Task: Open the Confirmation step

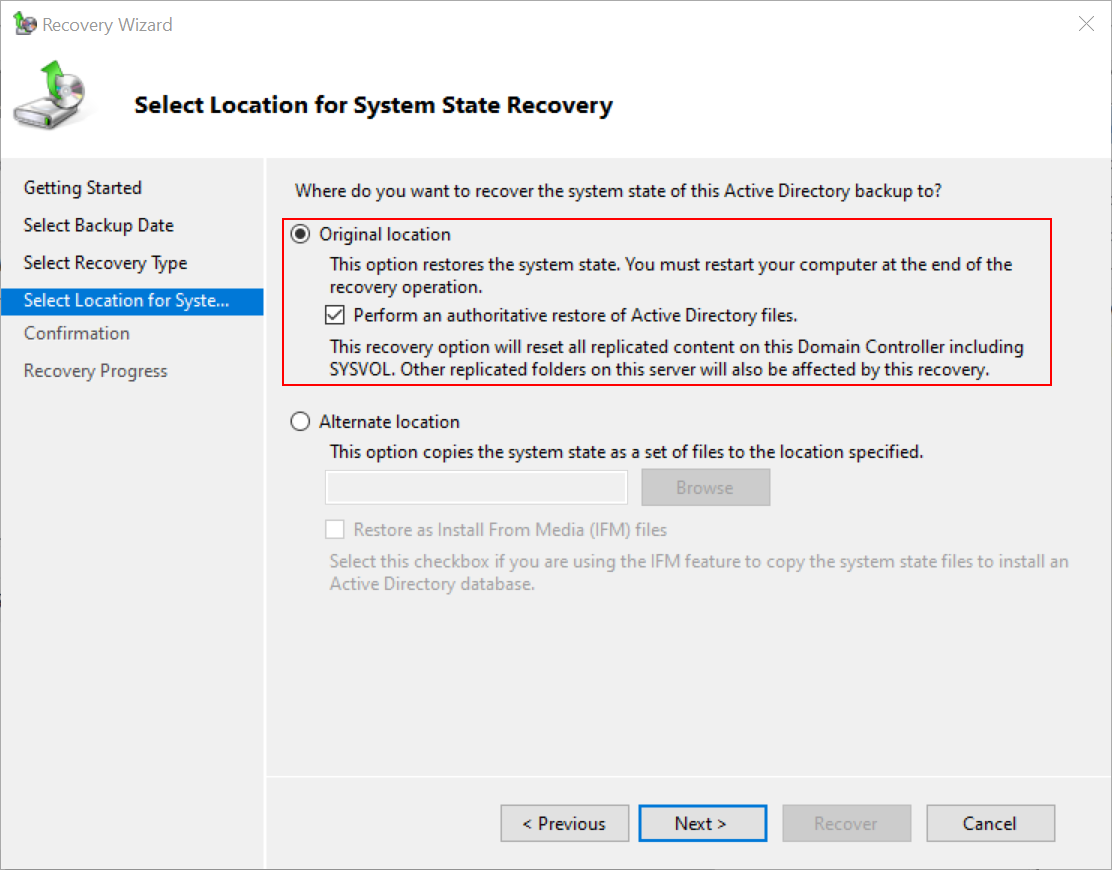Action: (77, 333)
